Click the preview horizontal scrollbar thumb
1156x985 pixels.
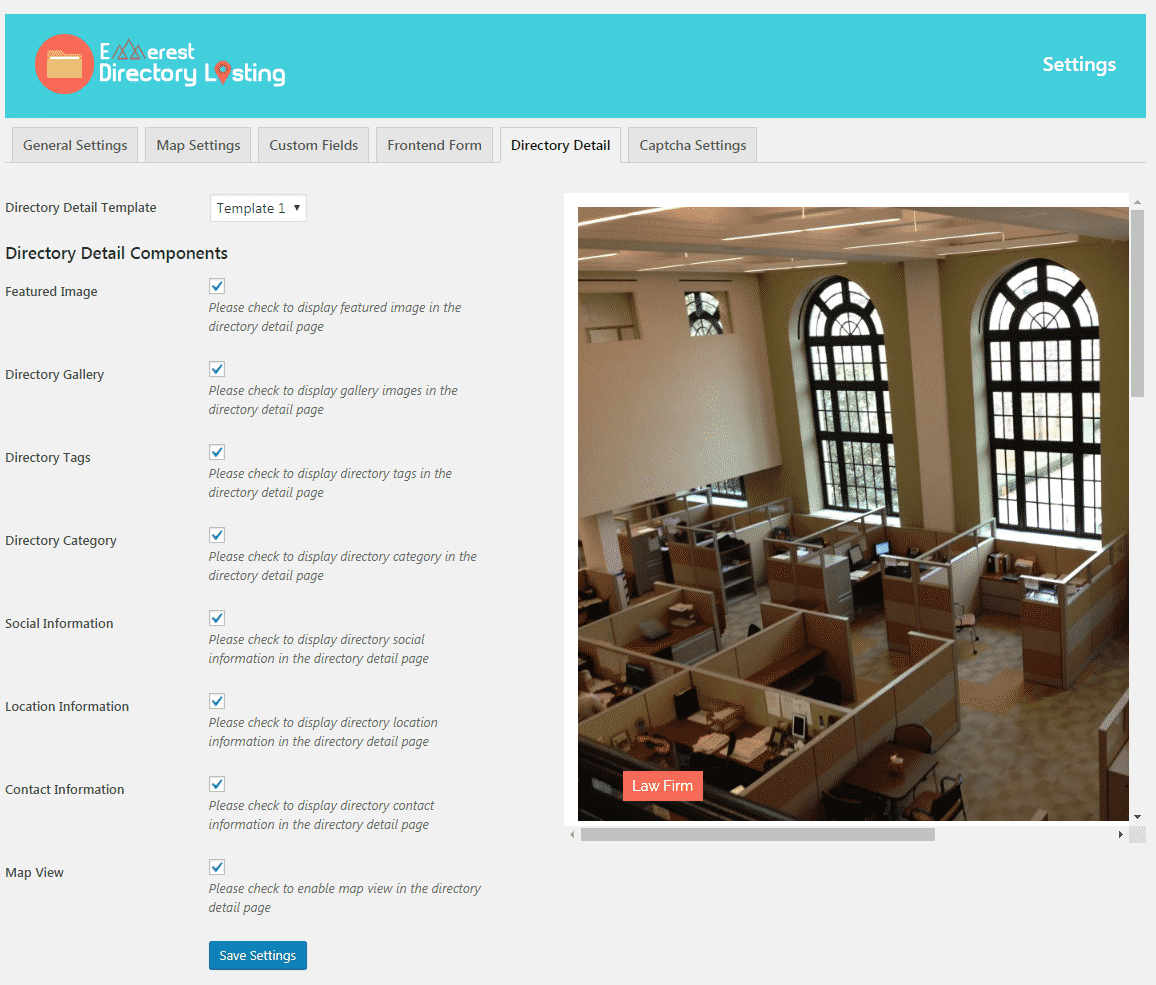758,835
